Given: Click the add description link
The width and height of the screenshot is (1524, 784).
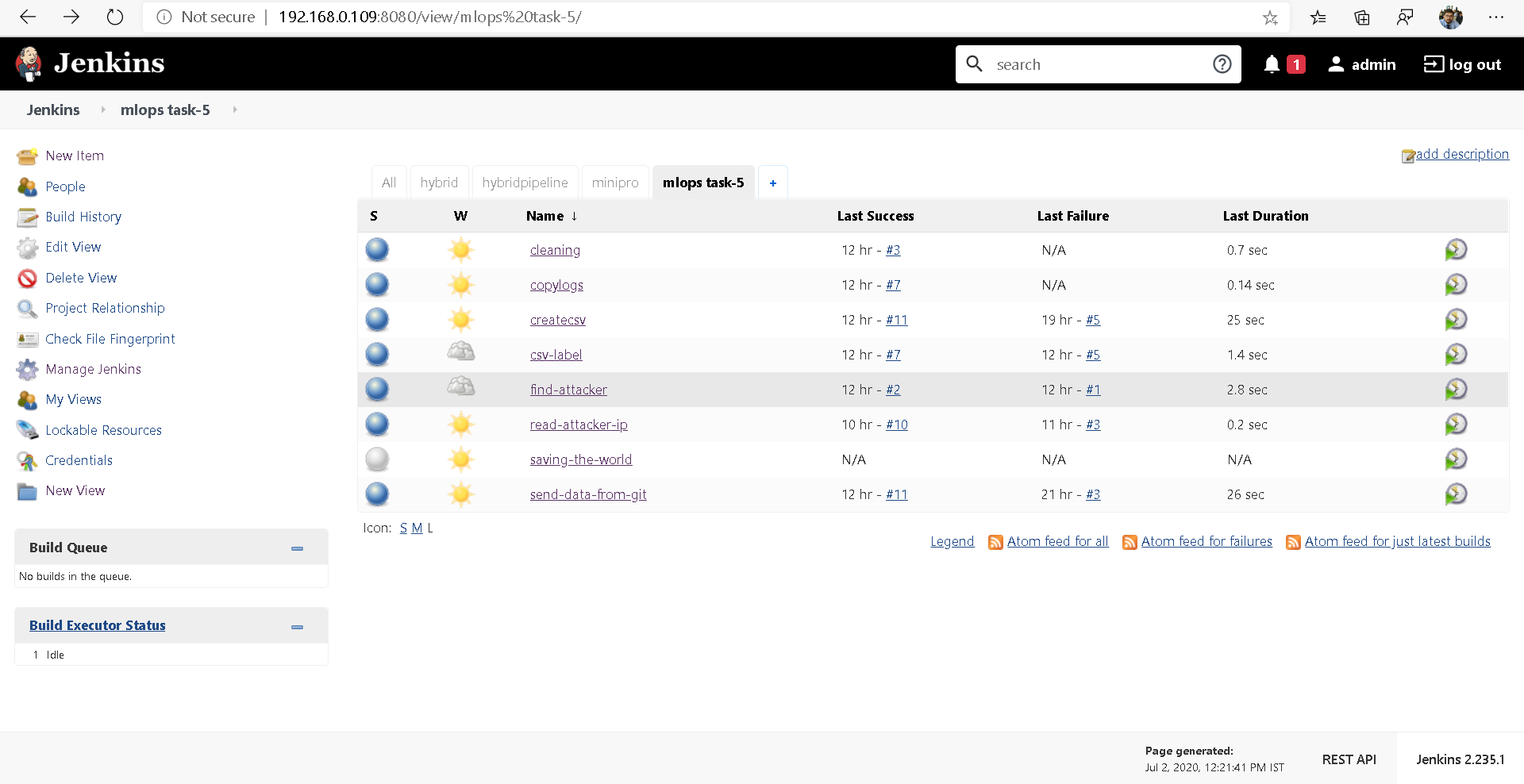Looking at the screenshot, I should coord(1462,154).
